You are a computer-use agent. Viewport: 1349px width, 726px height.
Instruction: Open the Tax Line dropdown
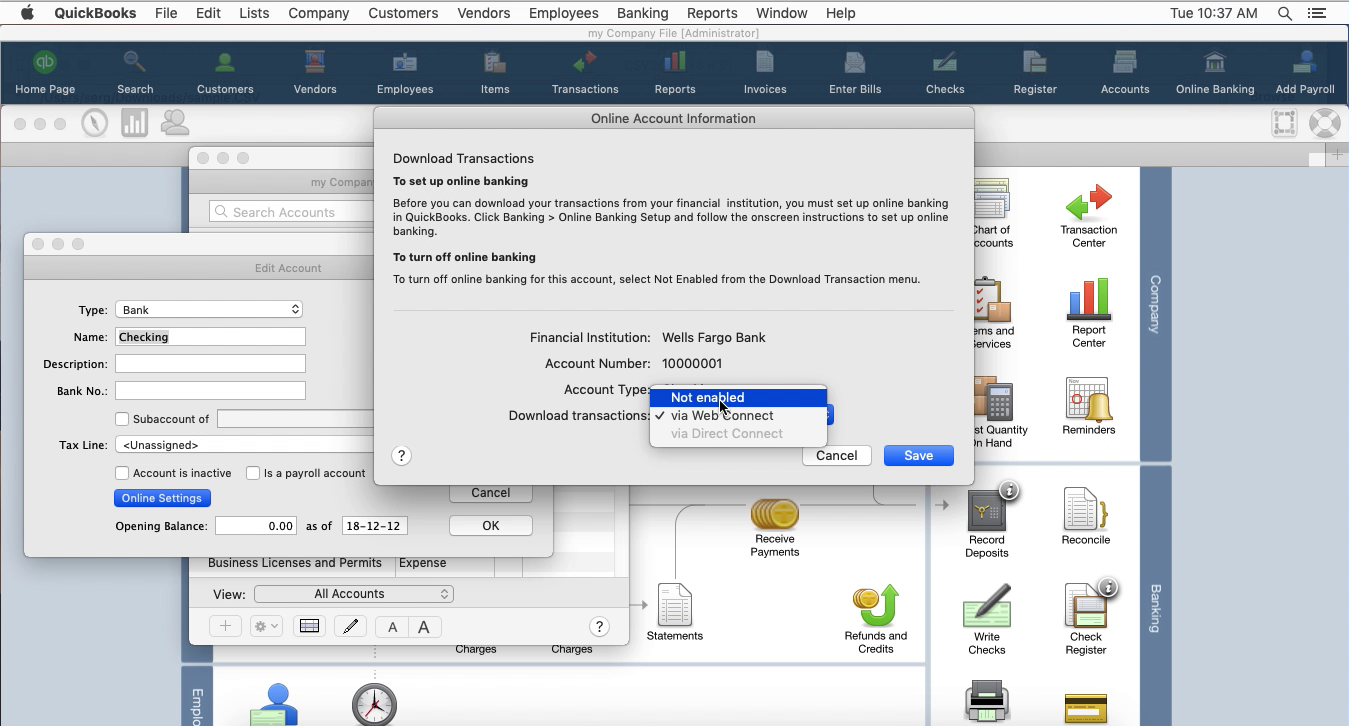coord(245,445)
